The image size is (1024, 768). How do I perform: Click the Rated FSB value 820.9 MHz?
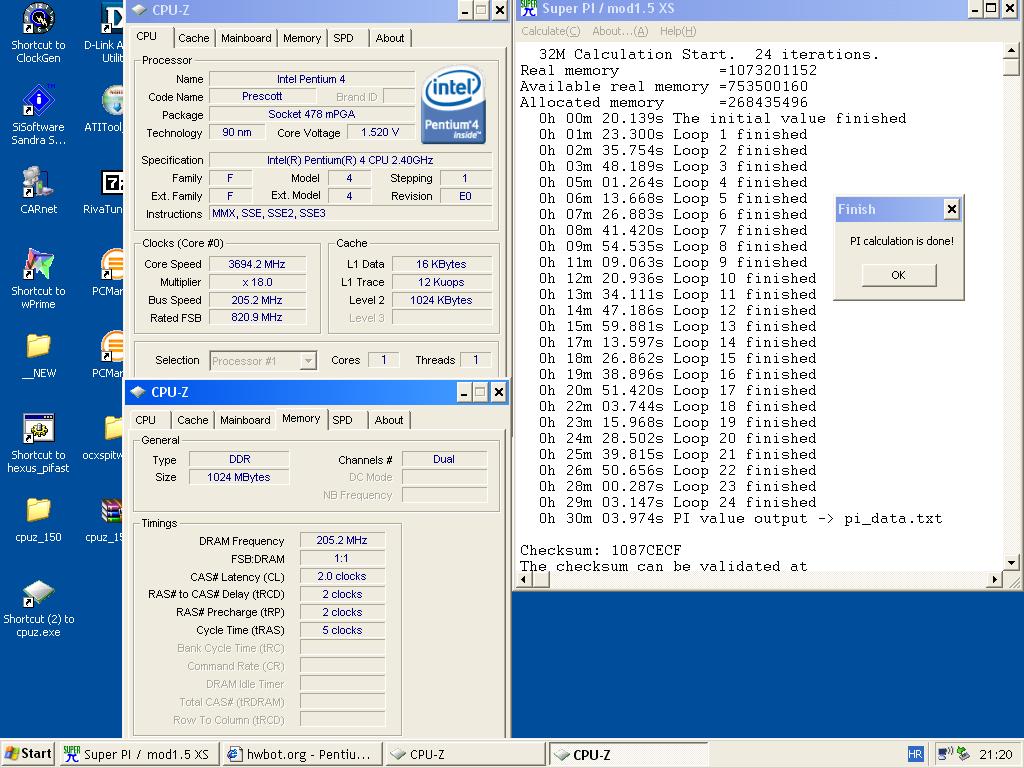(x=257, y=317)
